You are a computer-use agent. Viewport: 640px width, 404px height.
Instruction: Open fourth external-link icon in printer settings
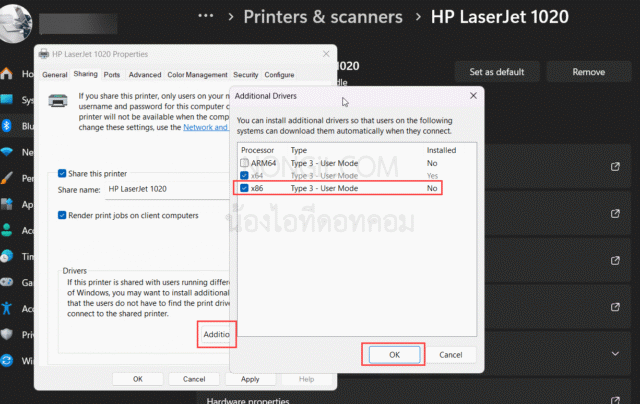pos(615,307)
